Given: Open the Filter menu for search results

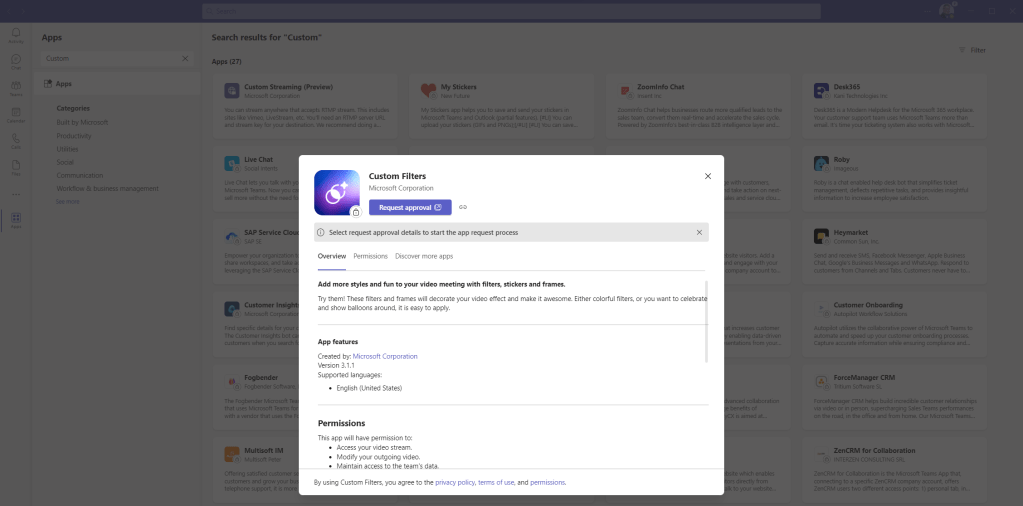Looking at the screenshot, I should tap(971, 50).
